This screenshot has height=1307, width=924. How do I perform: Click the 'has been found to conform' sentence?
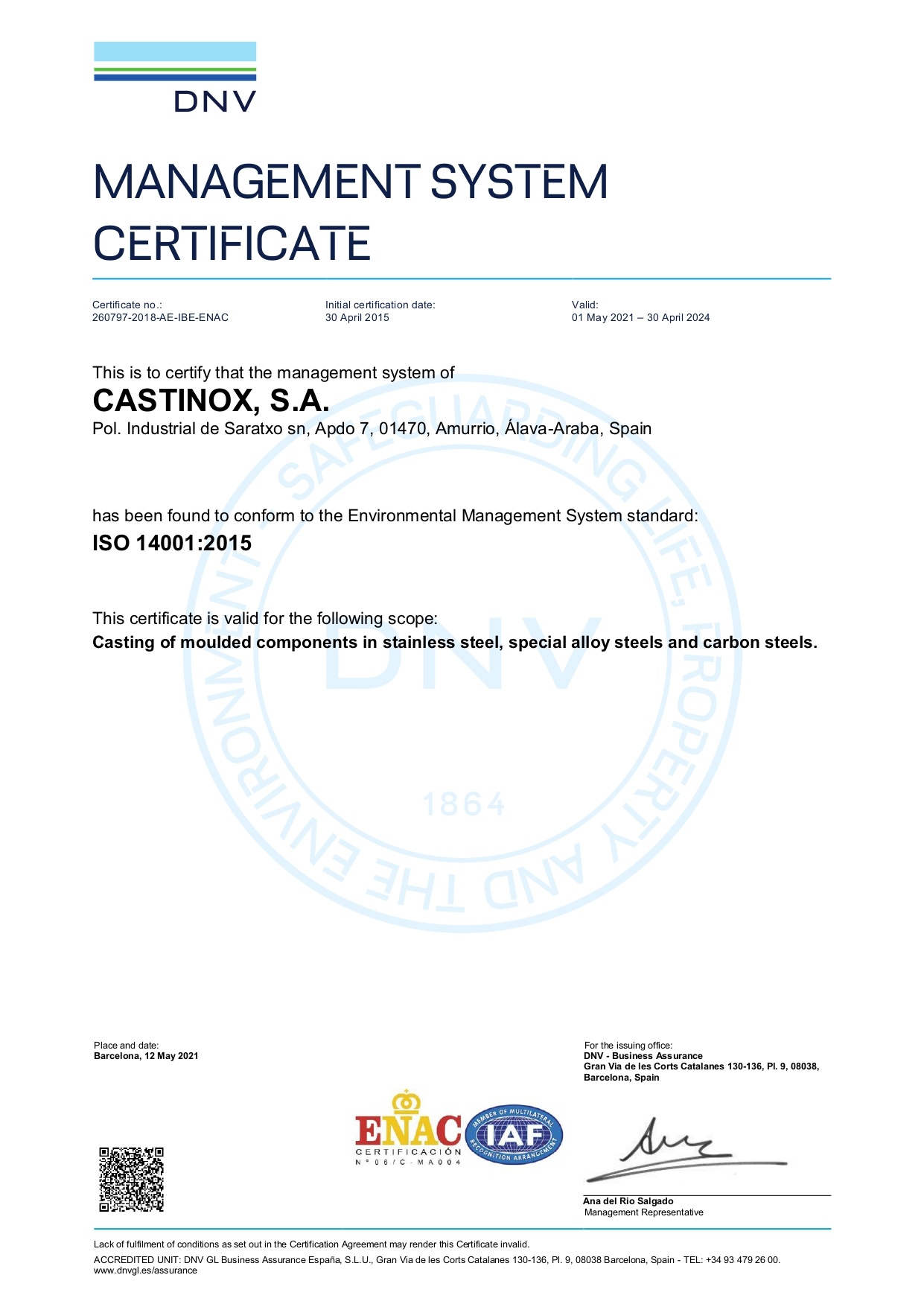(395, 515)
